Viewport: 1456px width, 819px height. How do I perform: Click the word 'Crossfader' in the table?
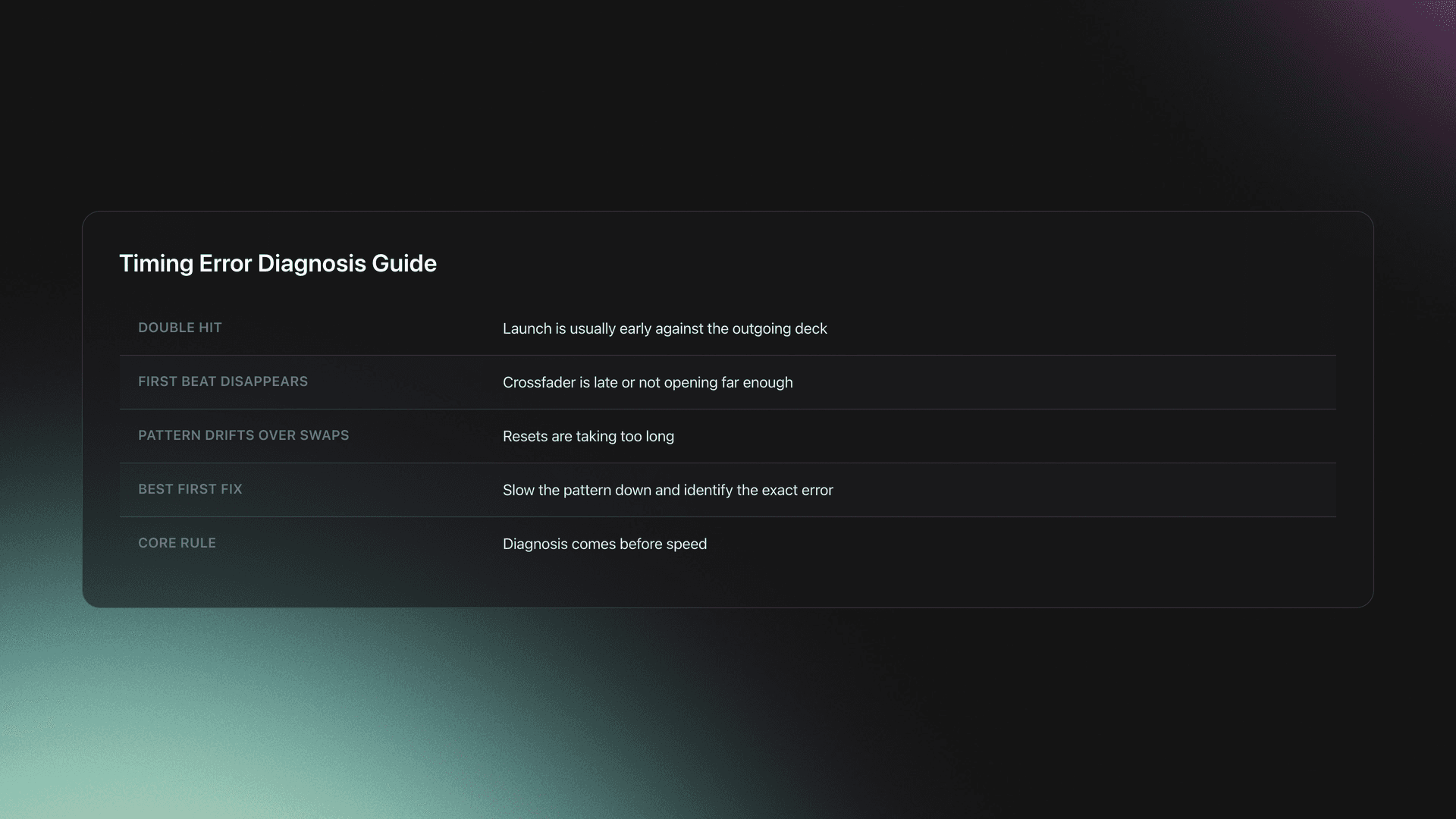[x=538, y=382]
